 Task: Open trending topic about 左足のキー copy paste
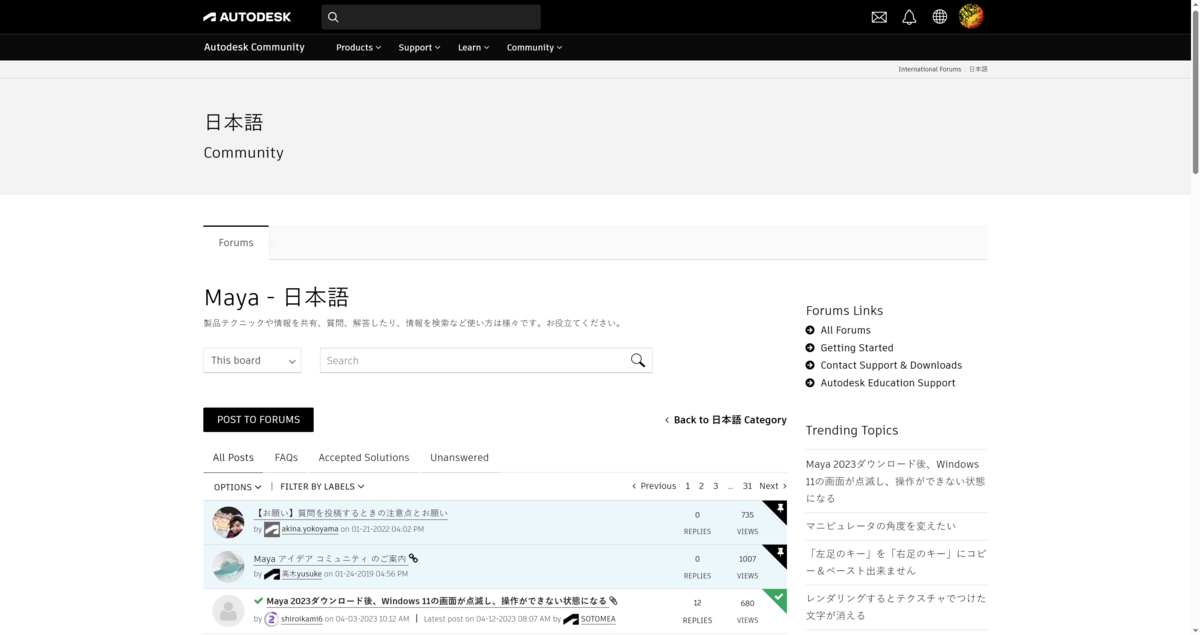(x=896, y=562)
